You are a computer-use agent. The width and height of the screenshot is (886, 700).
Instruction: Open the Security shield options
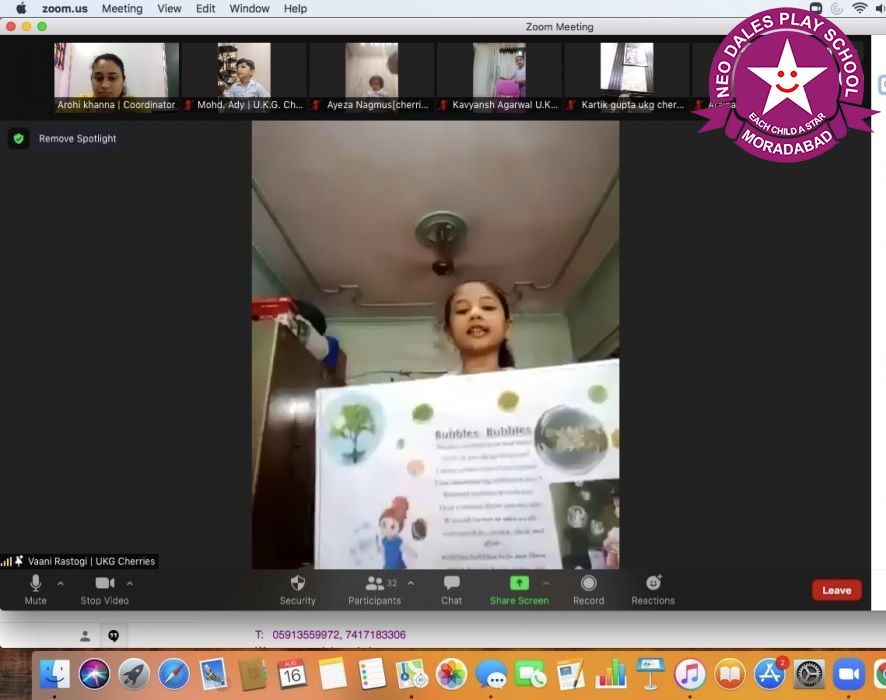298,590
